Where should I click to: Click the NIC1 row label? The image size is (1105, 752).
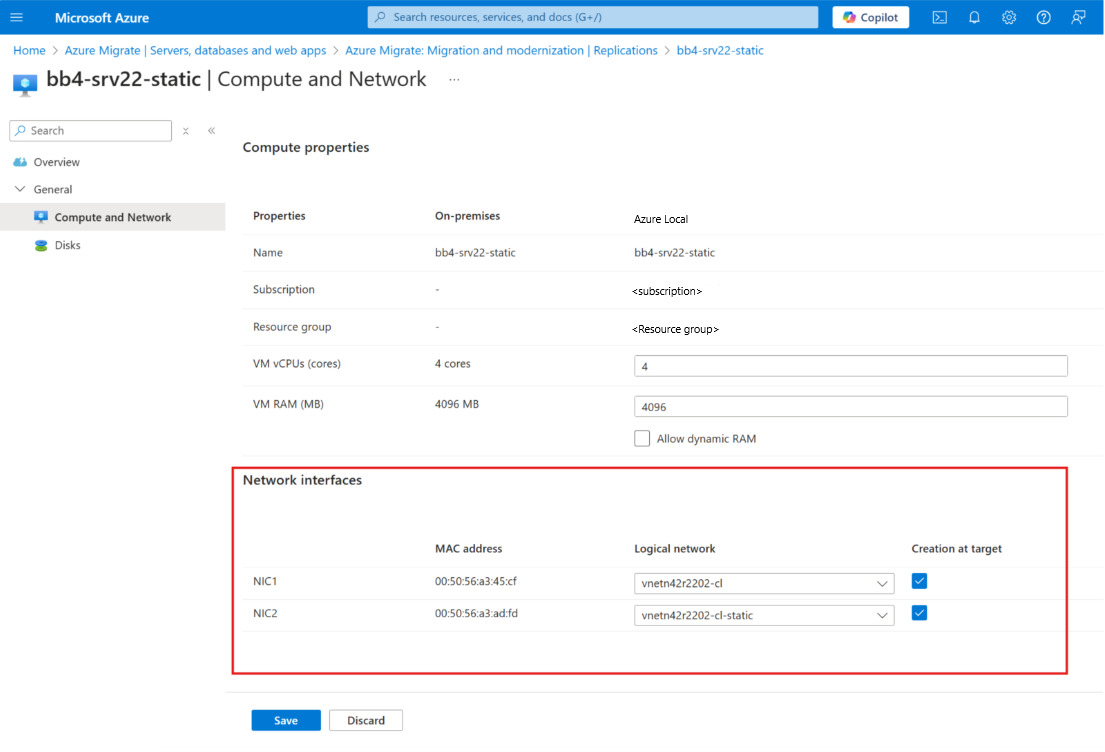tap(265, 581)
